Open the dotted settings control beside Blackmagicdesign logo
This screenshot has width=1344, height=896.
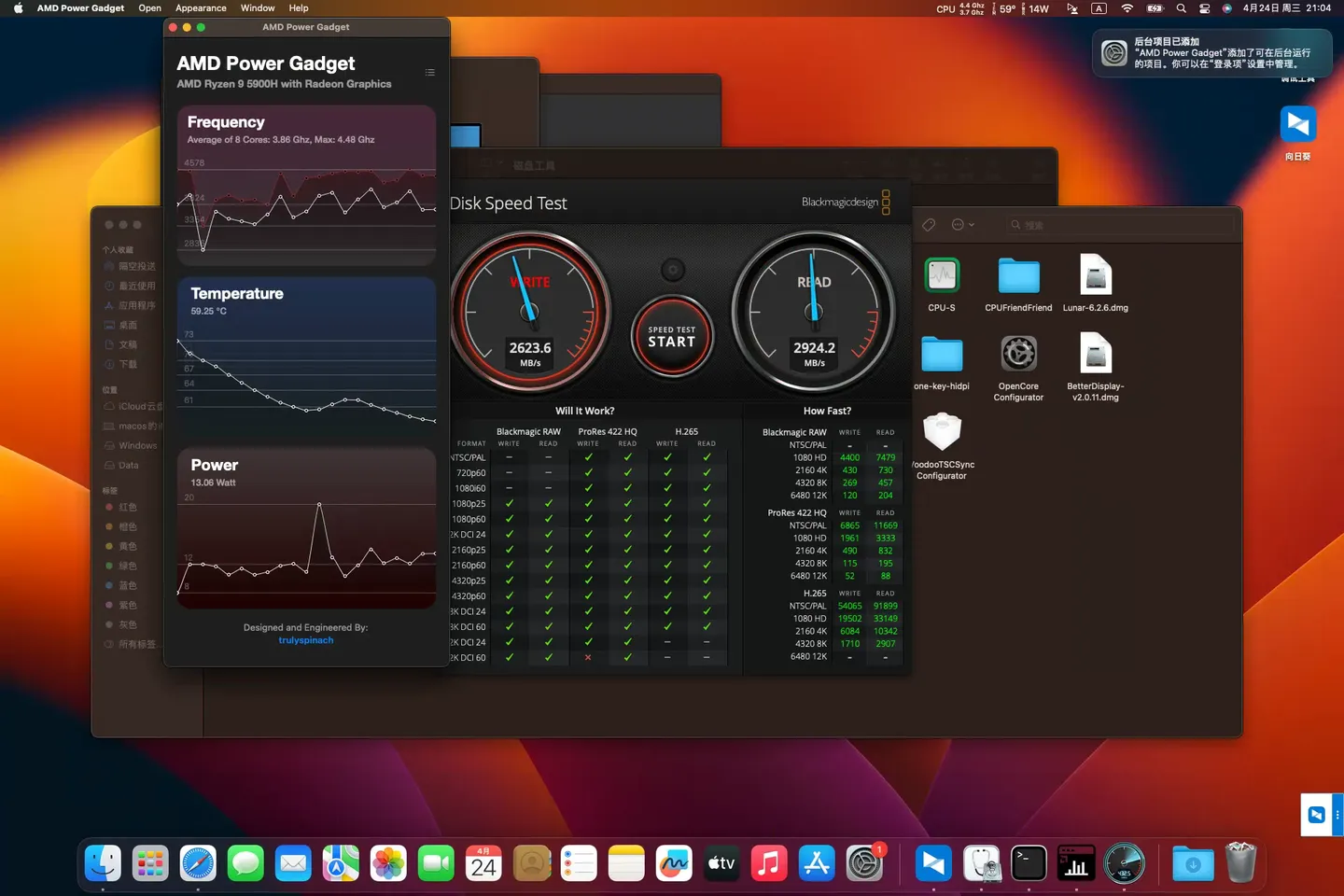pos(886,203)
